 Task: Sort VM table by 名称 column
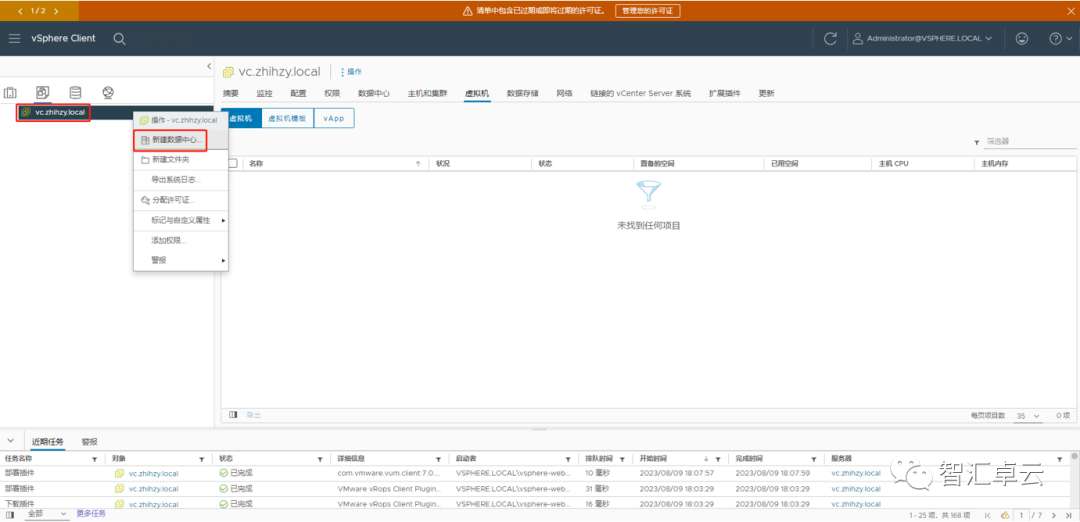[x=256, y=164]
